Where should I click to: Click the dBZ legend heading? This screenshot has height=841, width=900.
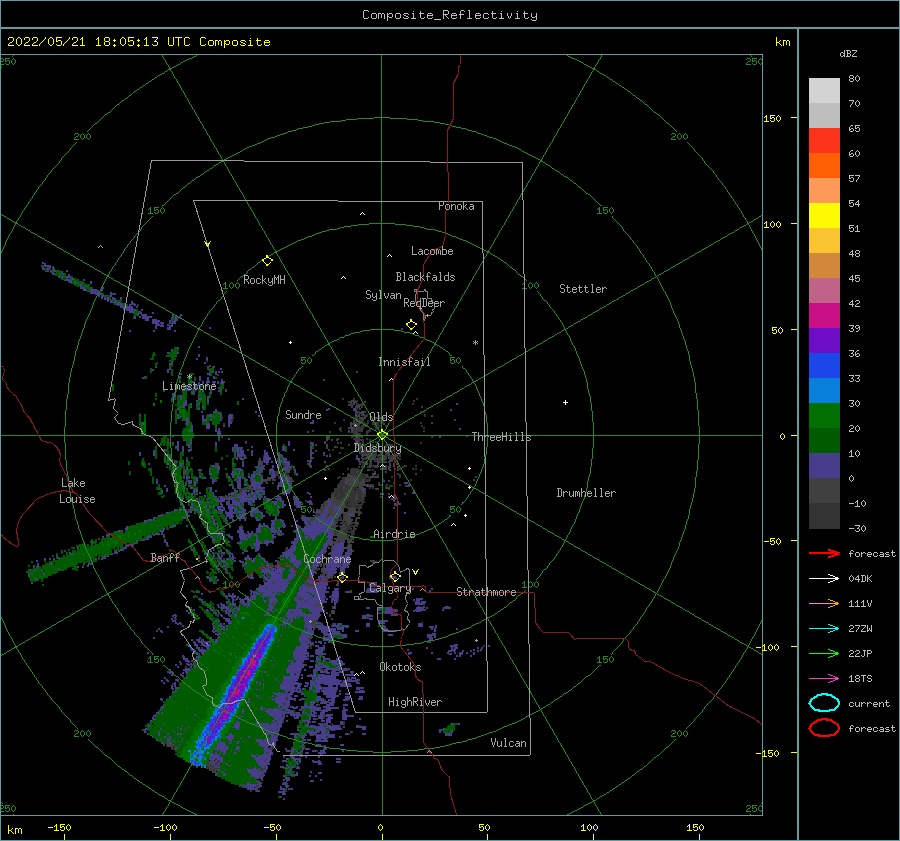(x=848, y=53)
